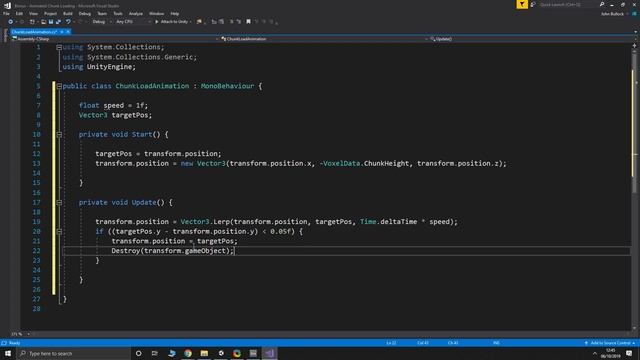Open the Window menu
The height and width of the screenshot is (360, 640).
click(156, 13)
